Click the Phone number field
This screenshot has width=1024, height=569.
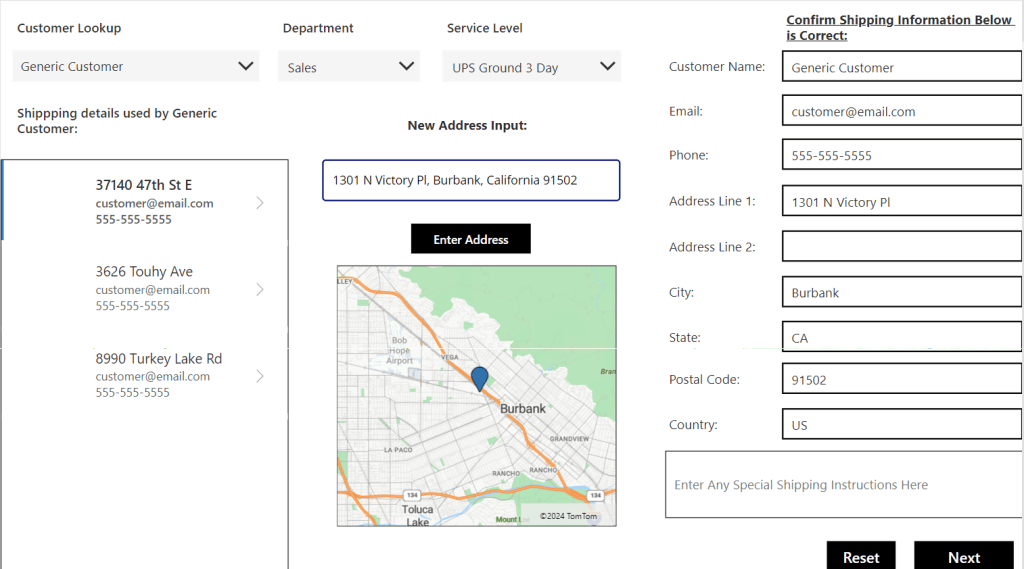(901, 155)
